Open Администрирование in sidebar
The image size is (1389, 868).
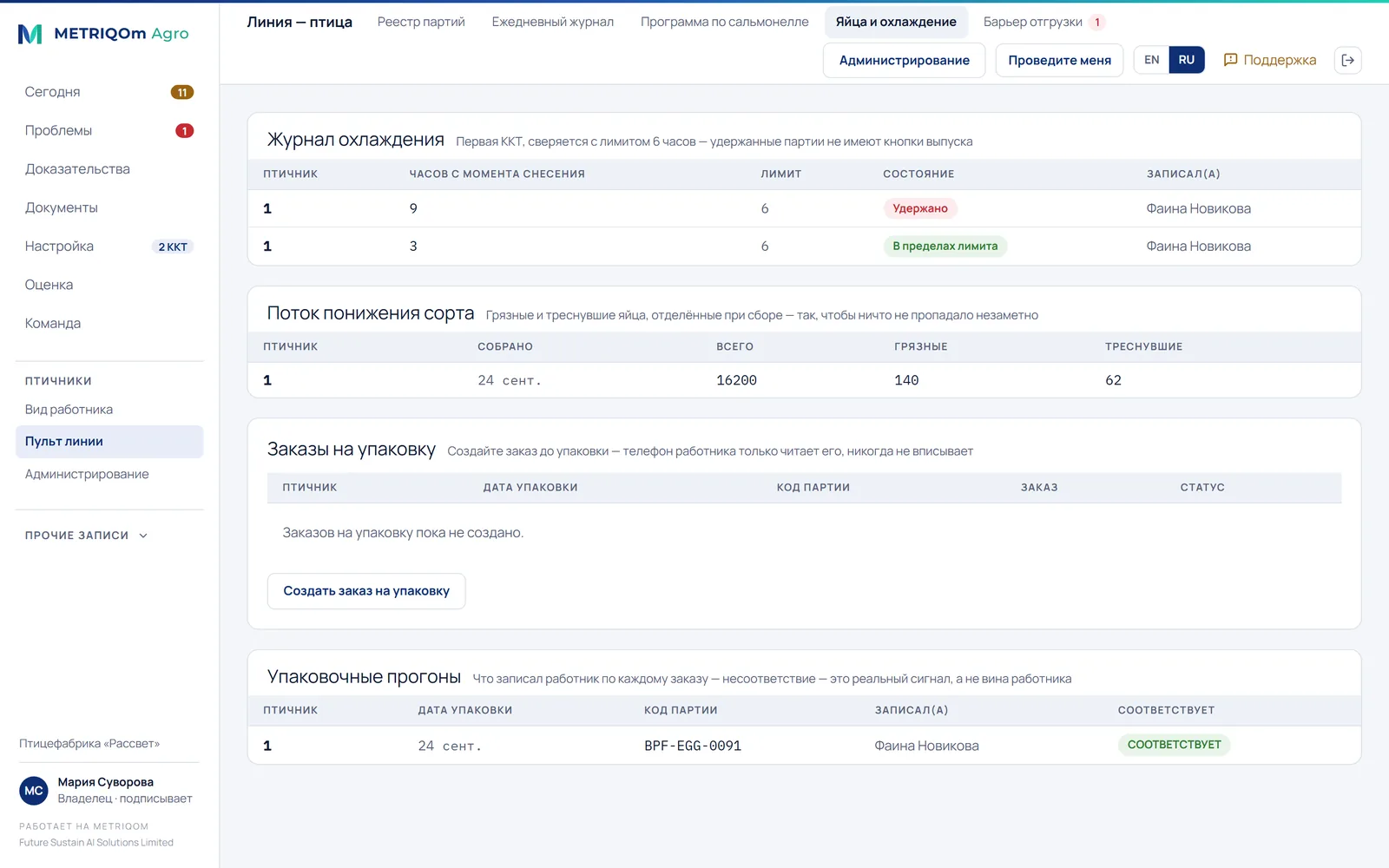pyautogui.click(x=109, y=474)
